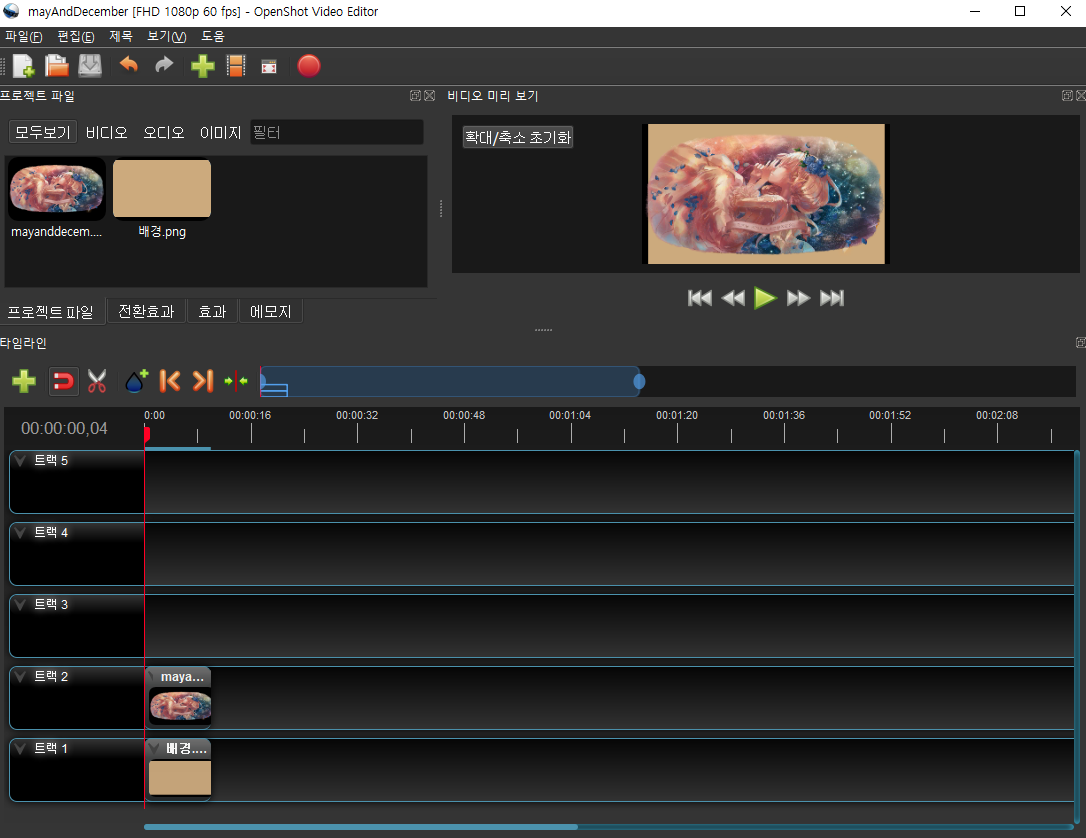Image resolution: width=1086 pixels, height=838 pixels.
Task: Expand 트랙 2 dropdown arrow
Action: click(x=21, y=677)
